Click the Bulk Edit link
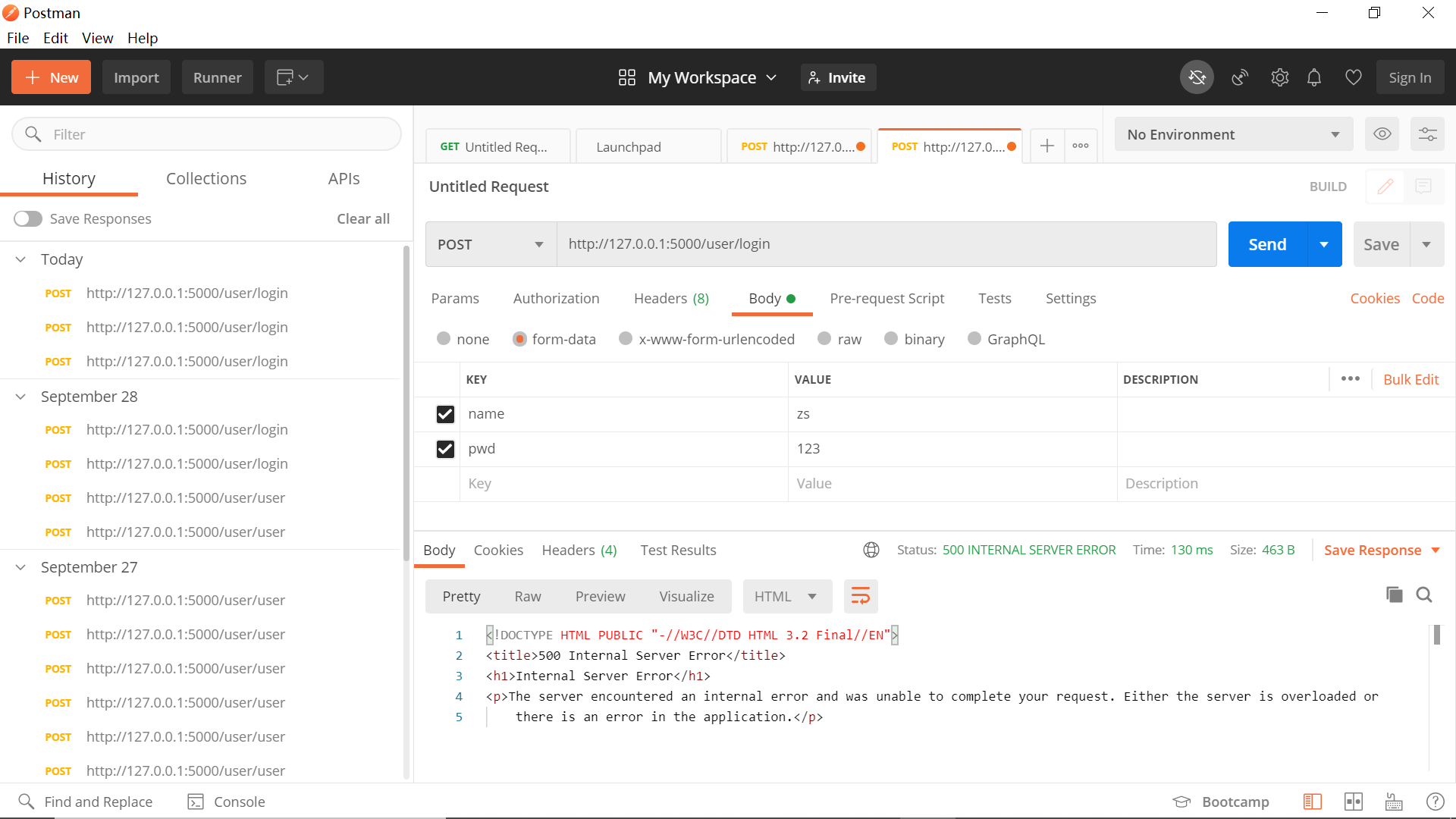The height and width of the screenshot is (819, 1456). click(1410, 379)
